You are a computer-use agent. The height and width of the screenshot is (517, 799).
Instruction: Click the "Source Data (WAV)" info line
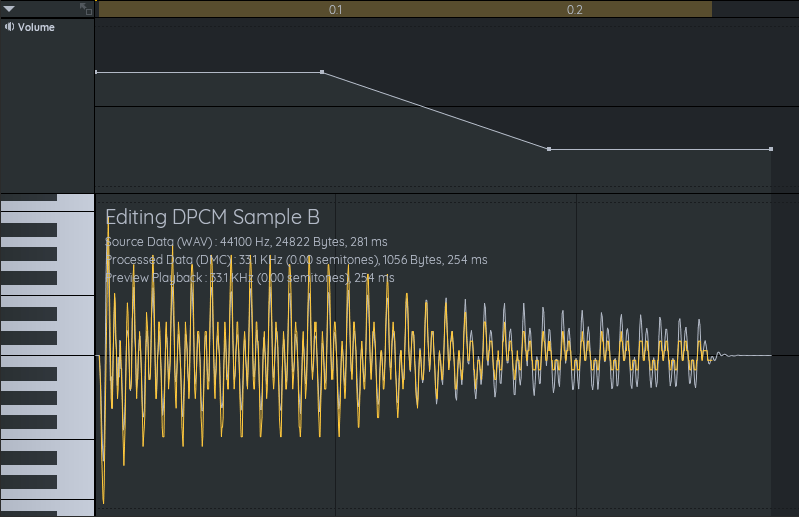pos(246,242)
